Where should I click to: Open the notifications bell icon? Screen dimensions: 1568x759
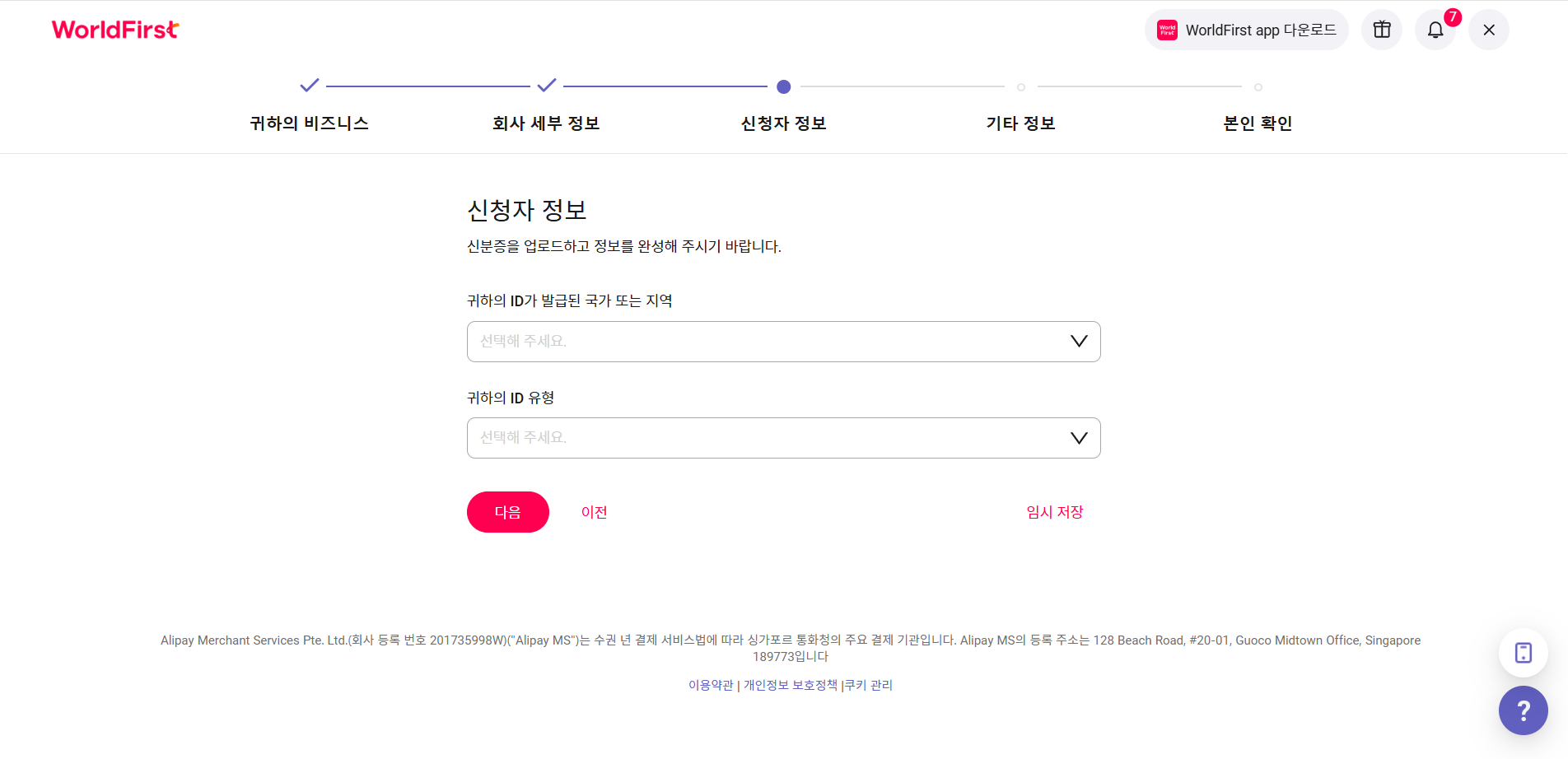(x=1435, y=30)
